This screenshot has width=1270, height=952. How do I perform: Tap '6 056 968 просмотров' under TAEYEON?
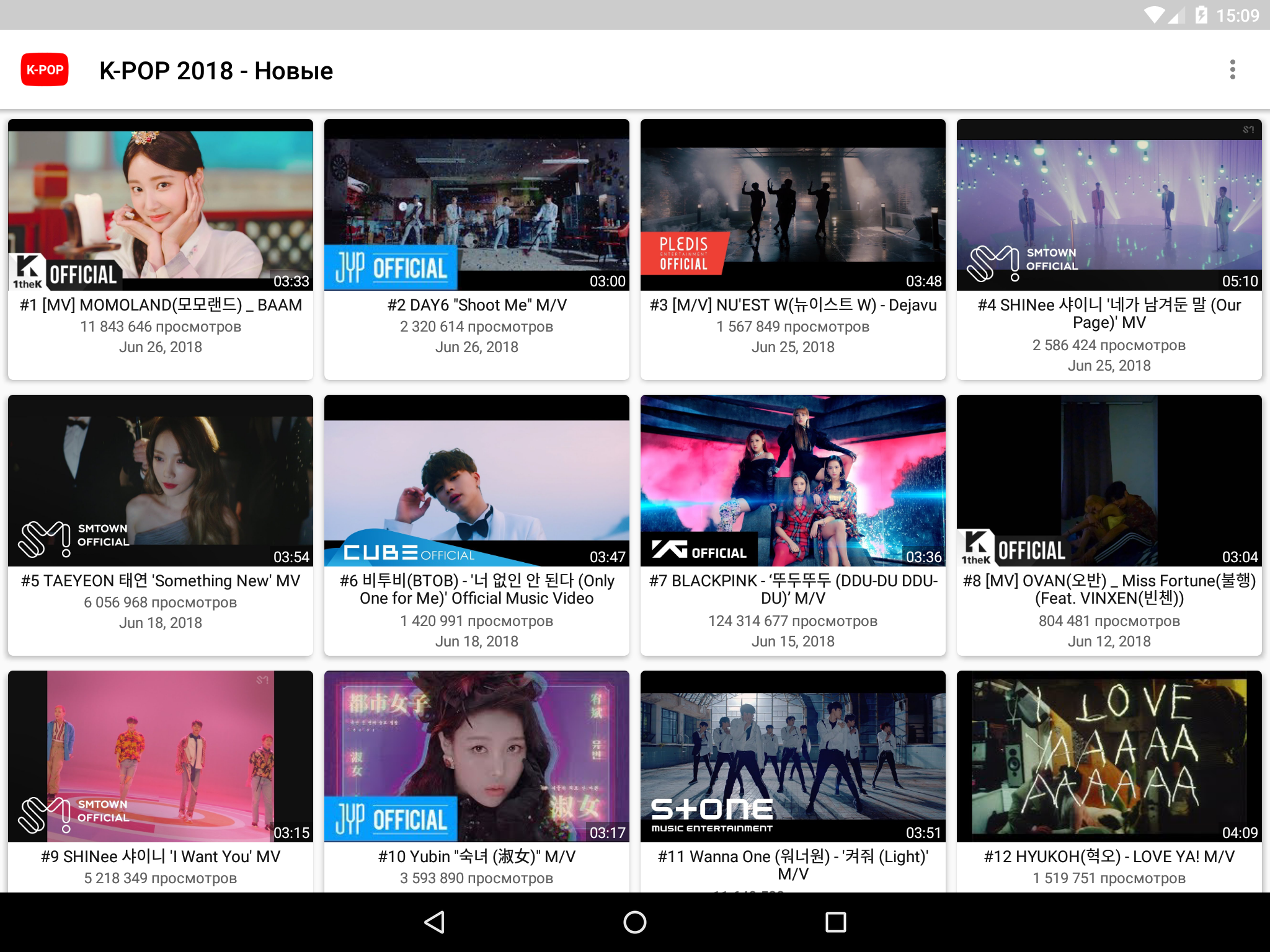(161, 602)
